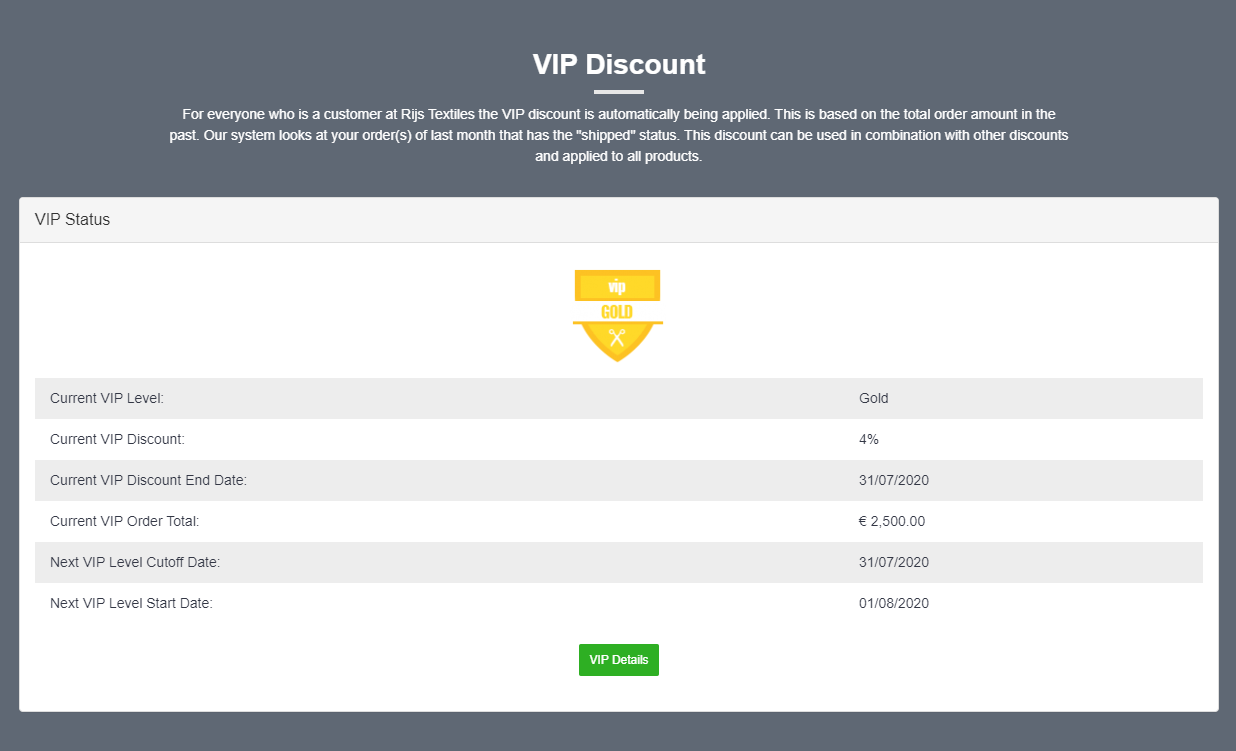1236x751 pixels.
Task: Click the VIP Discount page title
Action: click(x=619, y=64)
